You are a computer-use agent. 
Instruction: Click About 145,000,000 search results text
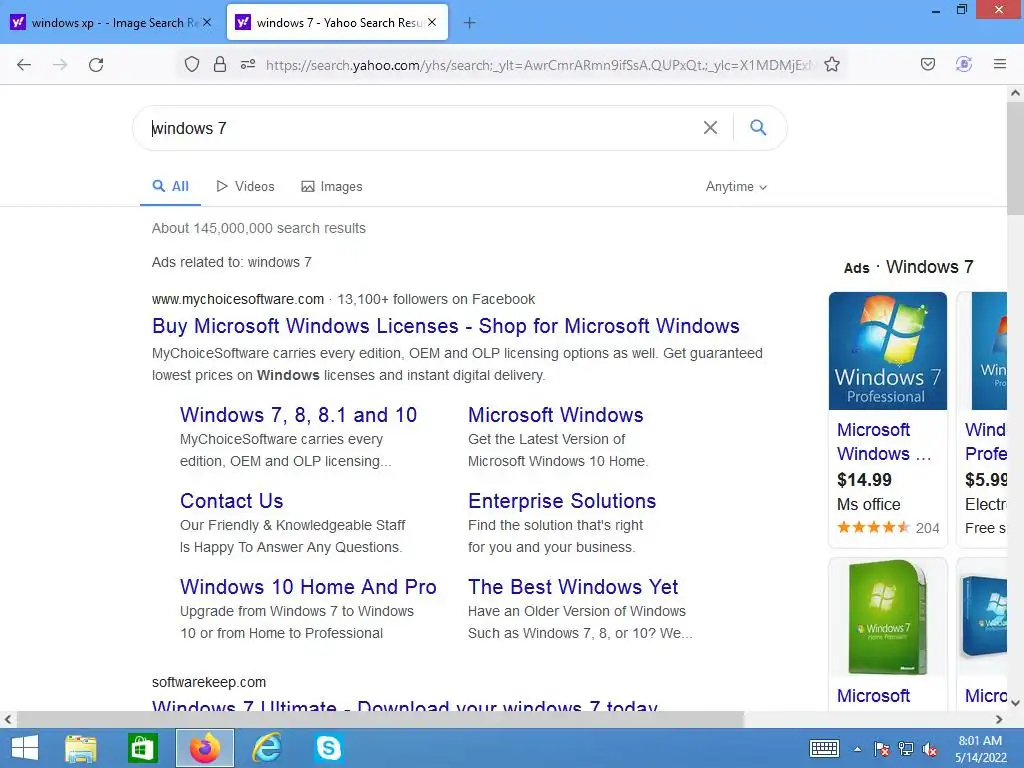(x=259, y=228)
